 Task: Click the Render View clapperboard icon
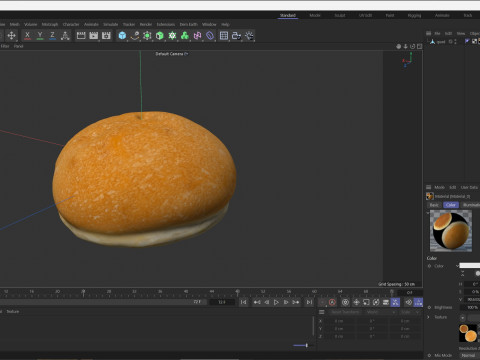click(81, 36)
